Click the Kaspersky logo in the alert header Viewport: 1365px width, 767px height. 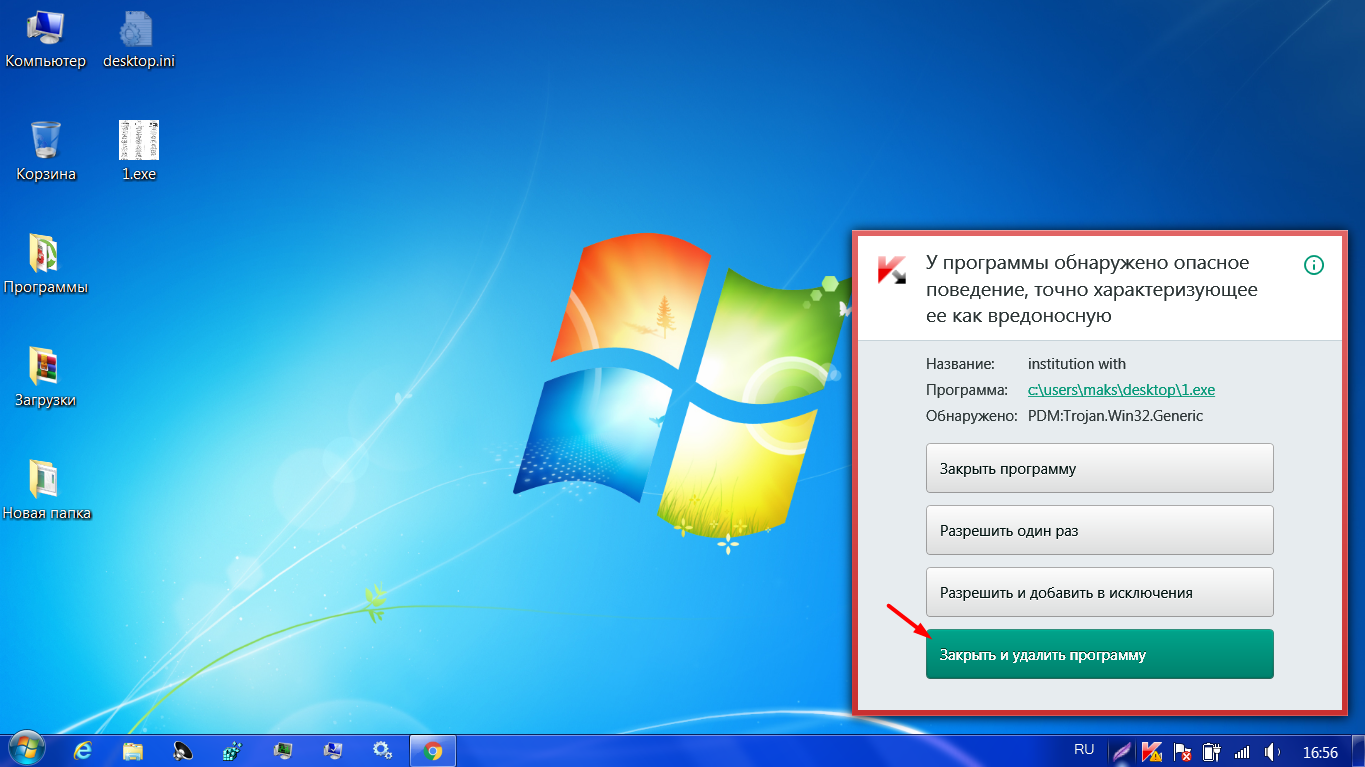point(892,270)
